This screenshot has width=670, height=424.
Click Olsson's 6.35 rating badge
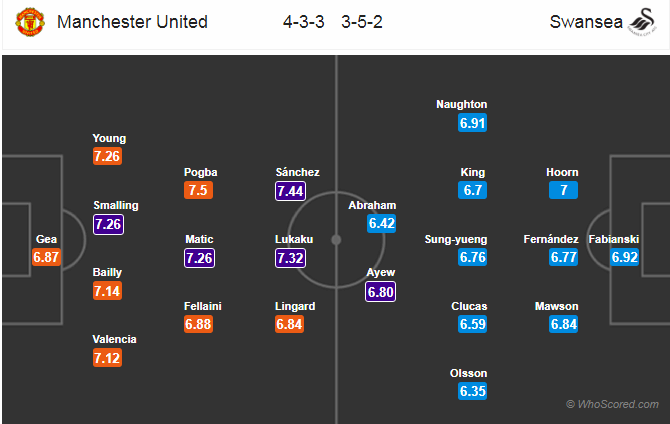[x=473, y=392]
